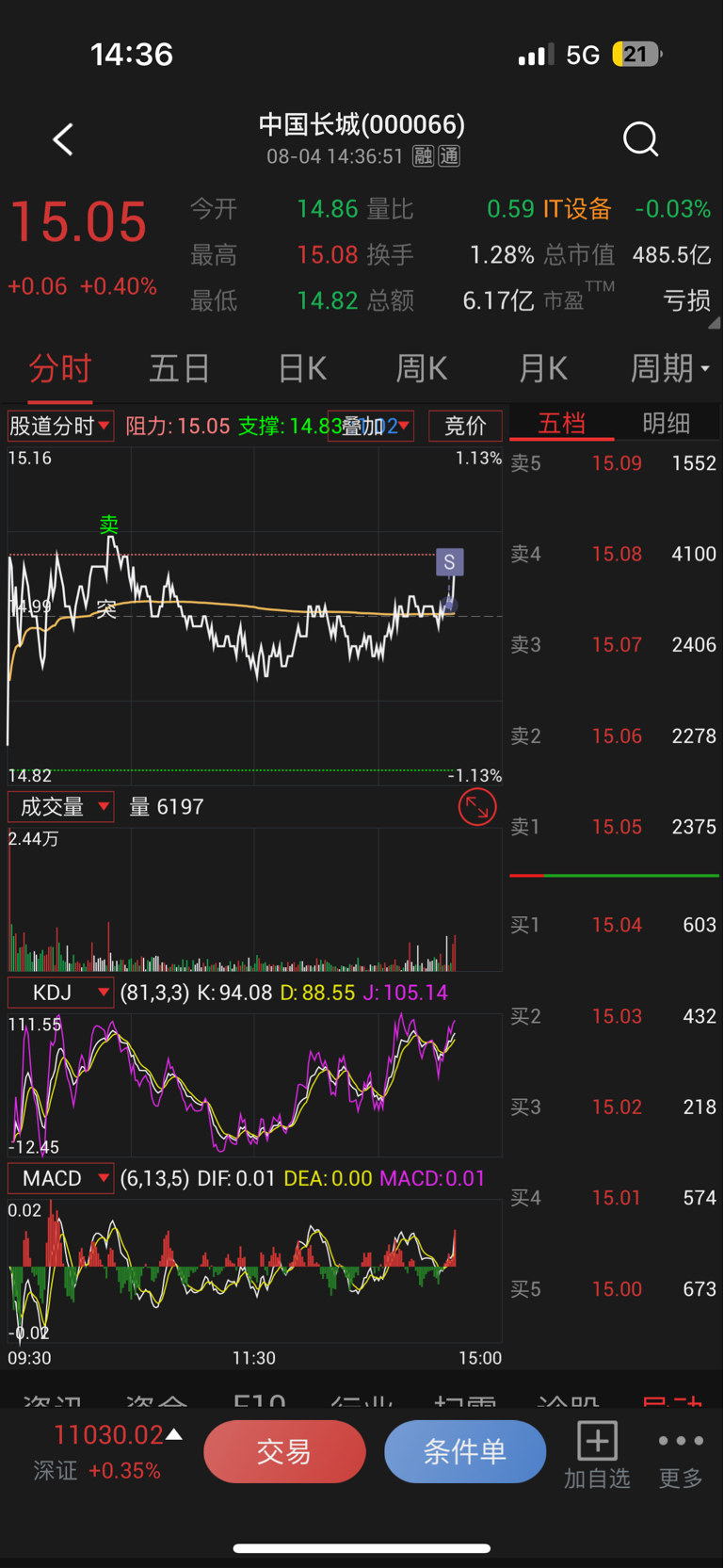Tap the 量 6197 volume reading
724x1568 pixels.
point(166,807)
